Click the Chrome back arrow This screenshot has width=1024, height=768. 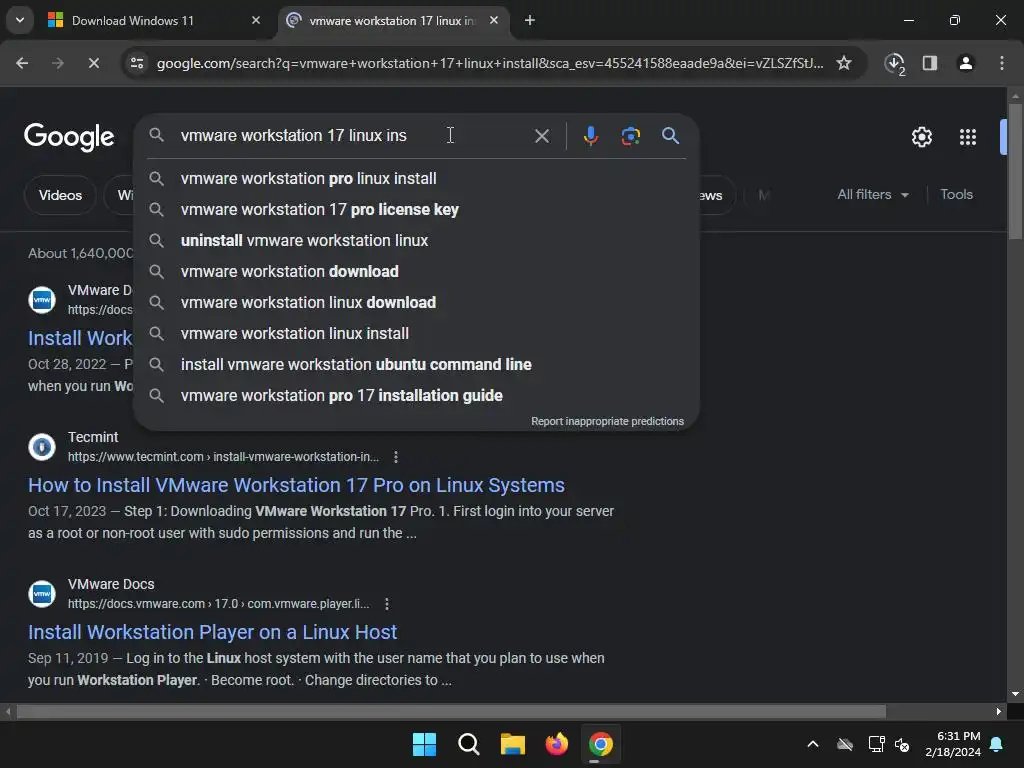point(22,63)
